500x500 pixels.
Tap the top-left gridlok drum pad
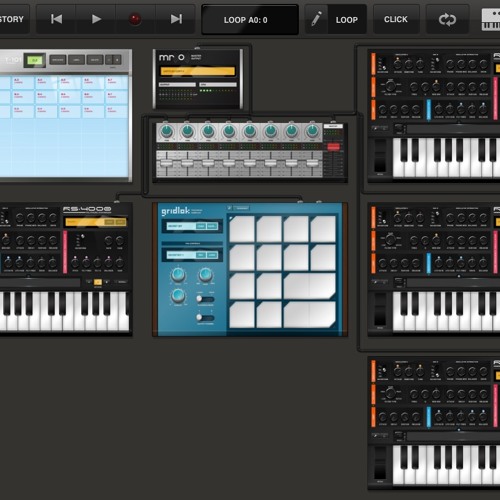tap(242, 229)
